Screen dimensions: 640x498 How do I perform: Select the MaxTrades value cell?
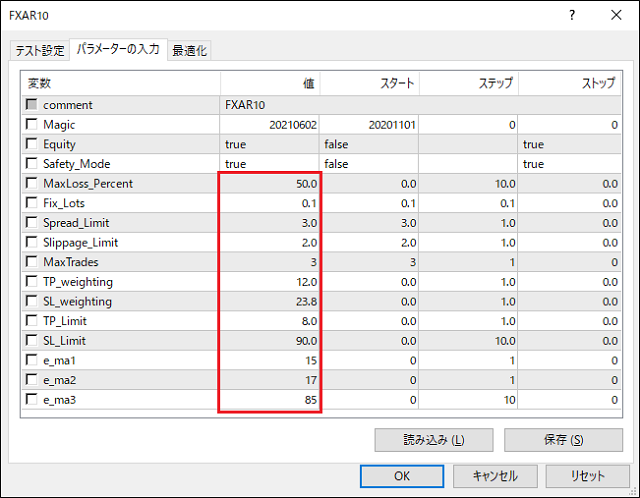(x=270, y=262)
